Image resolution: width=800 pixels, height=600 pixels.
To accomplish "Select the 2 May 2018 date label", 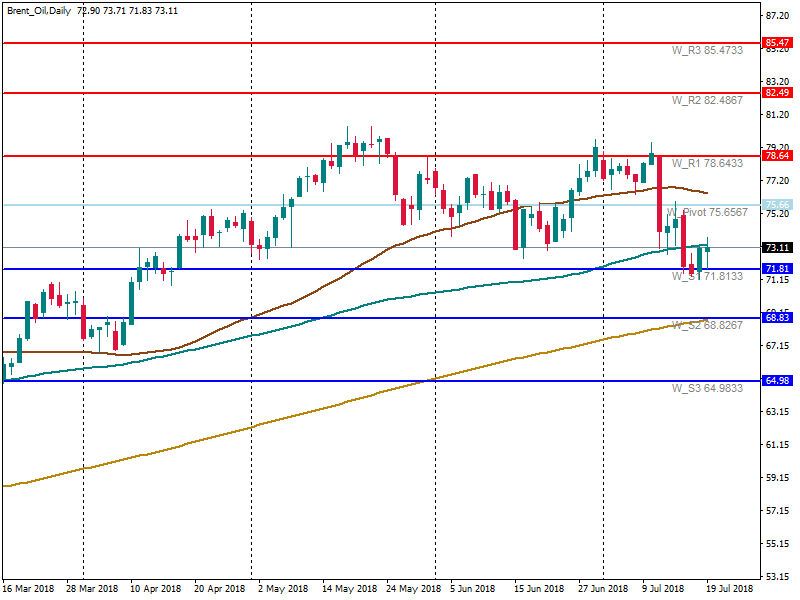I will (282, 589).
